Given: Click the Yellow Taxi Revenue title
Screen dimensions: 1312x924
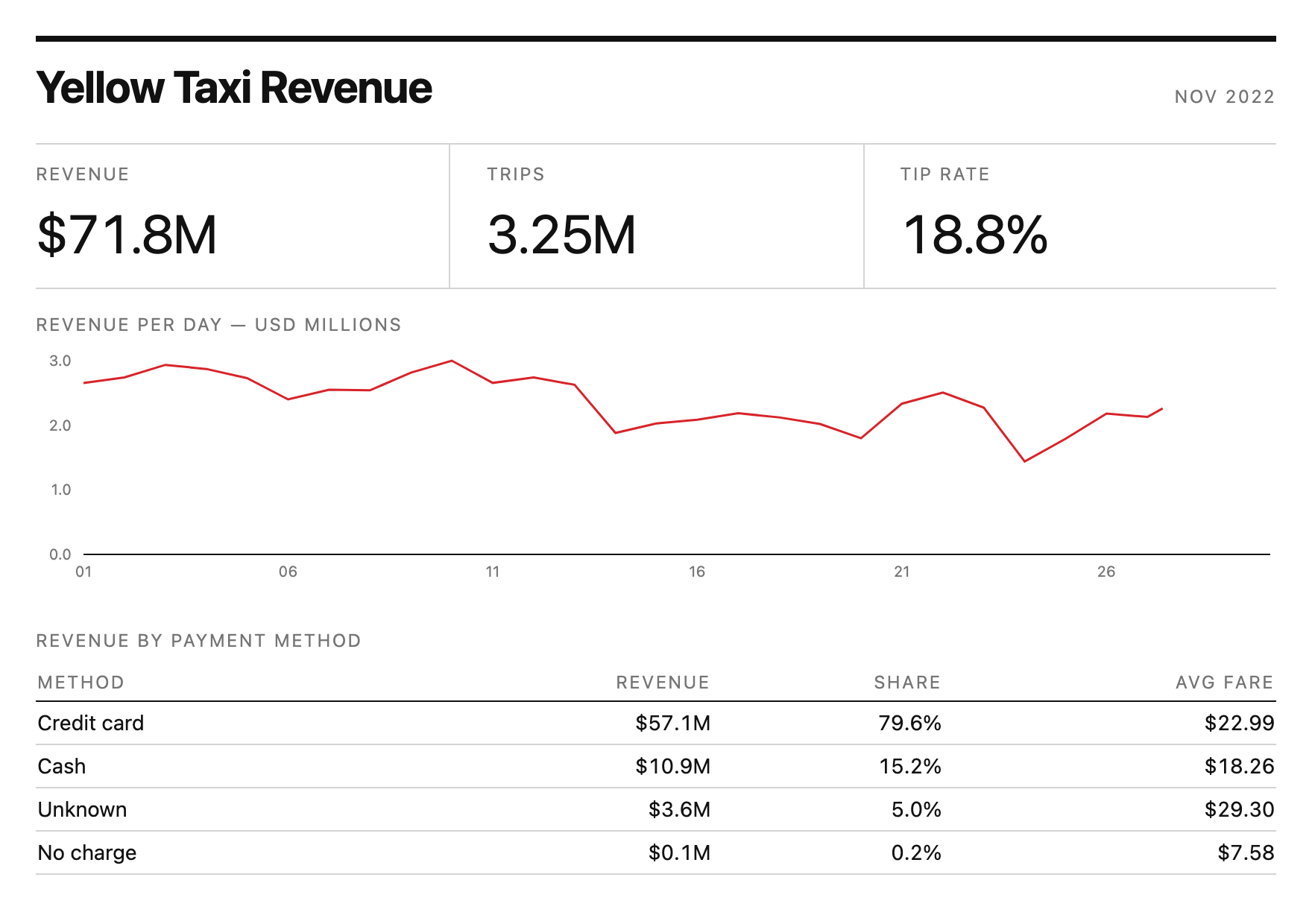Looking at the screenshot, I should 234,88.
